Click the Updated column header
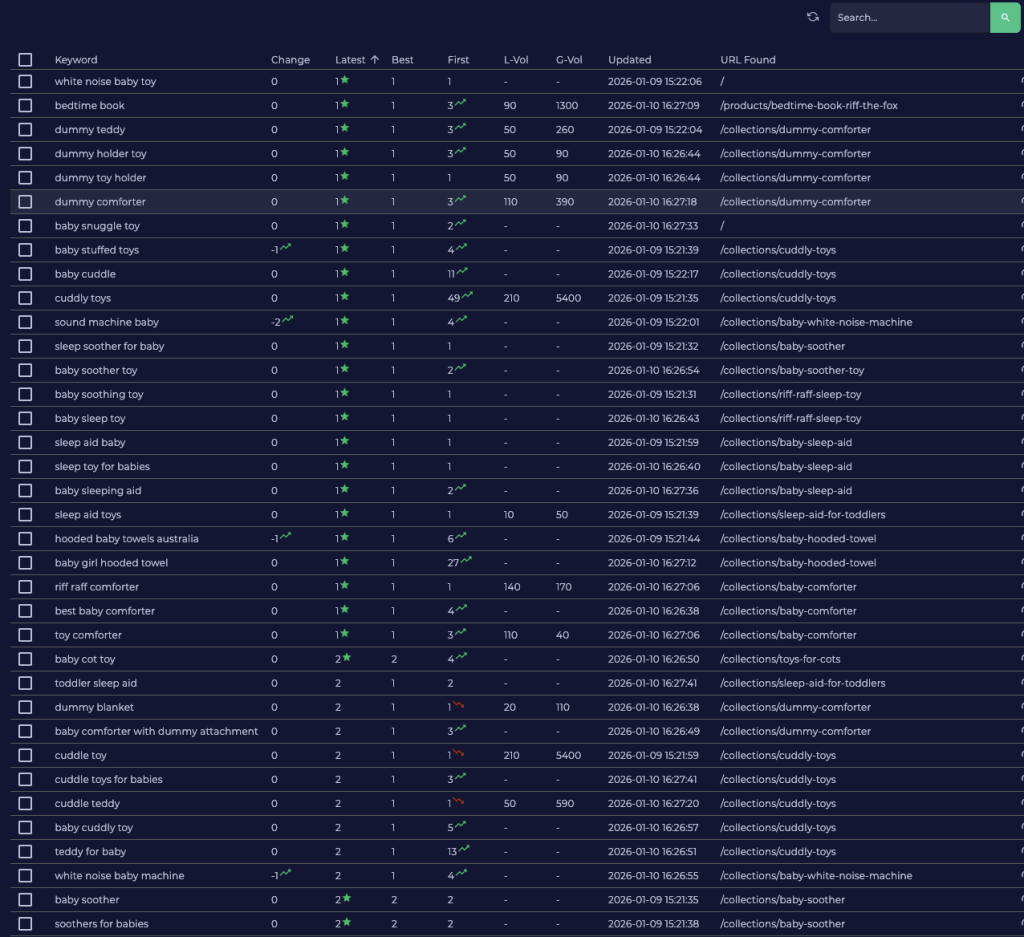The image size is (1024, 937). 629,60
